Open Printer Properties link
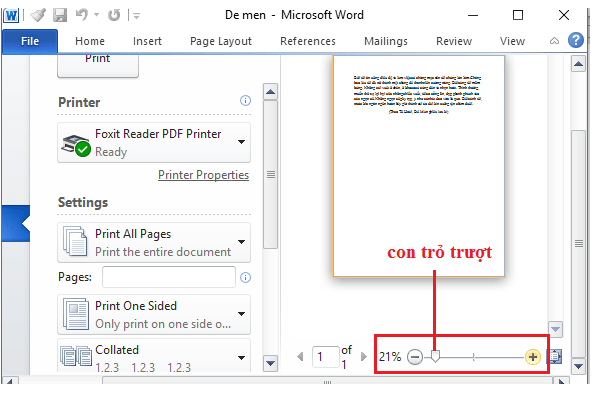Viewport: 595px width, 397px height. (203, 175)
